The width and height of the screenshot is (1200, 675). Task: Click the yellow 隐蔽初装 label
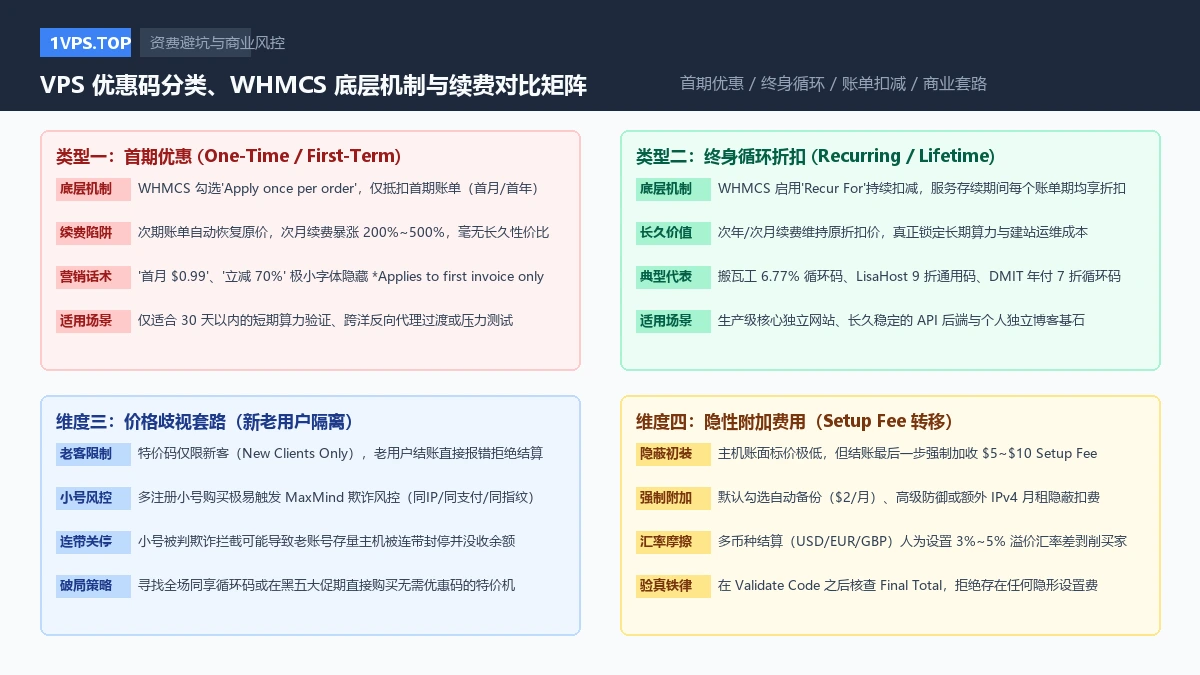click(x=673, y=453)
